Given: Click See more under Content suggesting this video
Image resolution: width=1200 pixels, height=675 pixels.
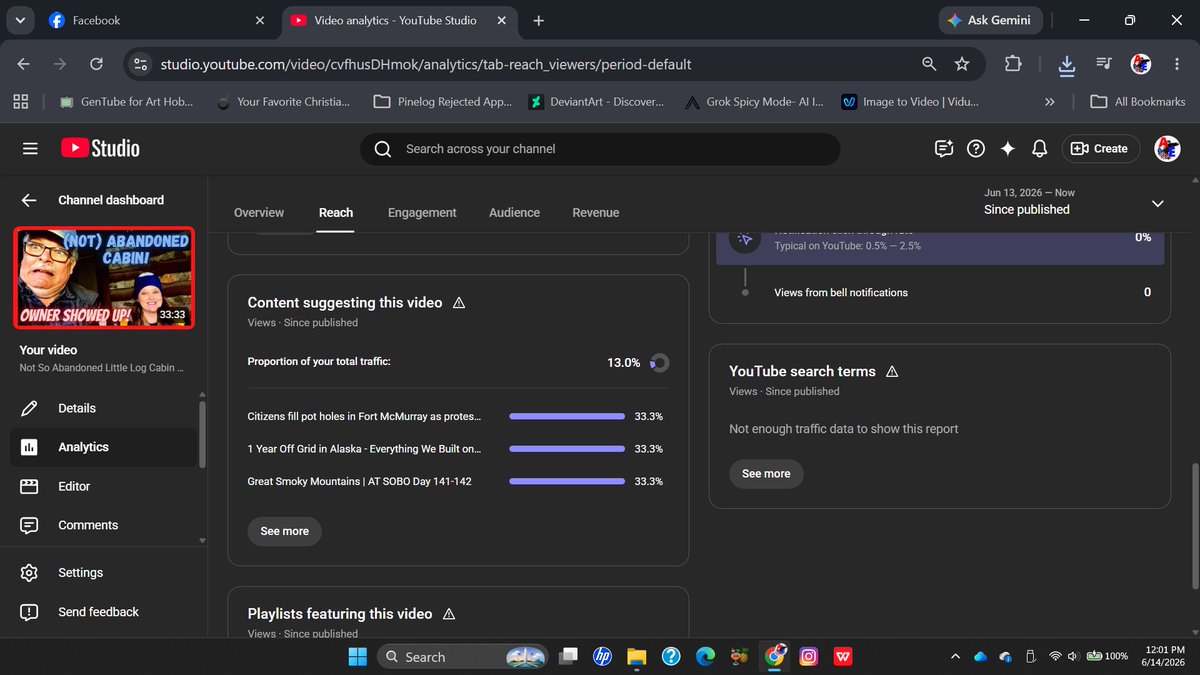Looking at the screenshot, I should 285,531.
